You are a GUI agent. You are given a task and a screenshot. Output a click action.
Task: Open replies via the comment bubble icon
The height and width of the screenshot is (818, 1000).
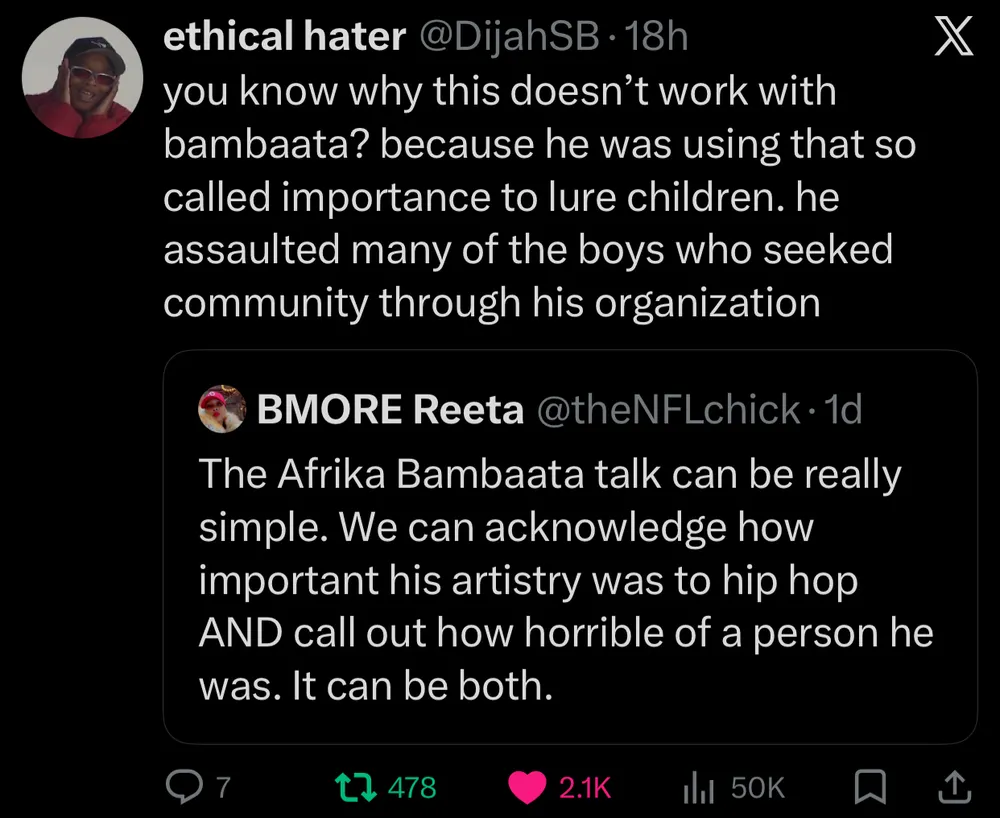[x=184, y=787]
